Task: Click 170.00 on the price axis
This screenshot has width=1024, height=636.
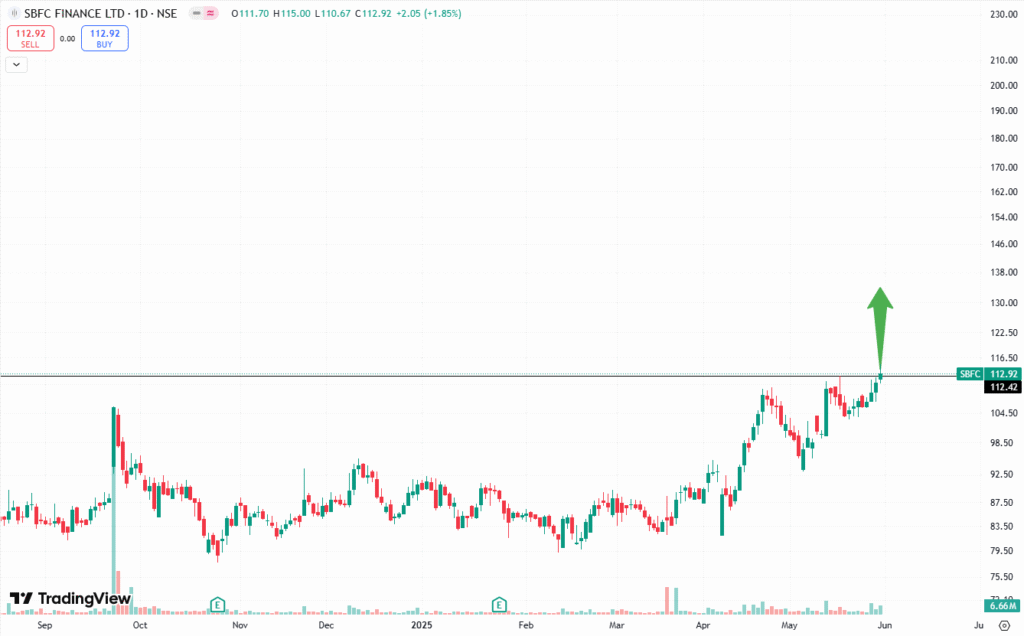Action: [1004, 167]
